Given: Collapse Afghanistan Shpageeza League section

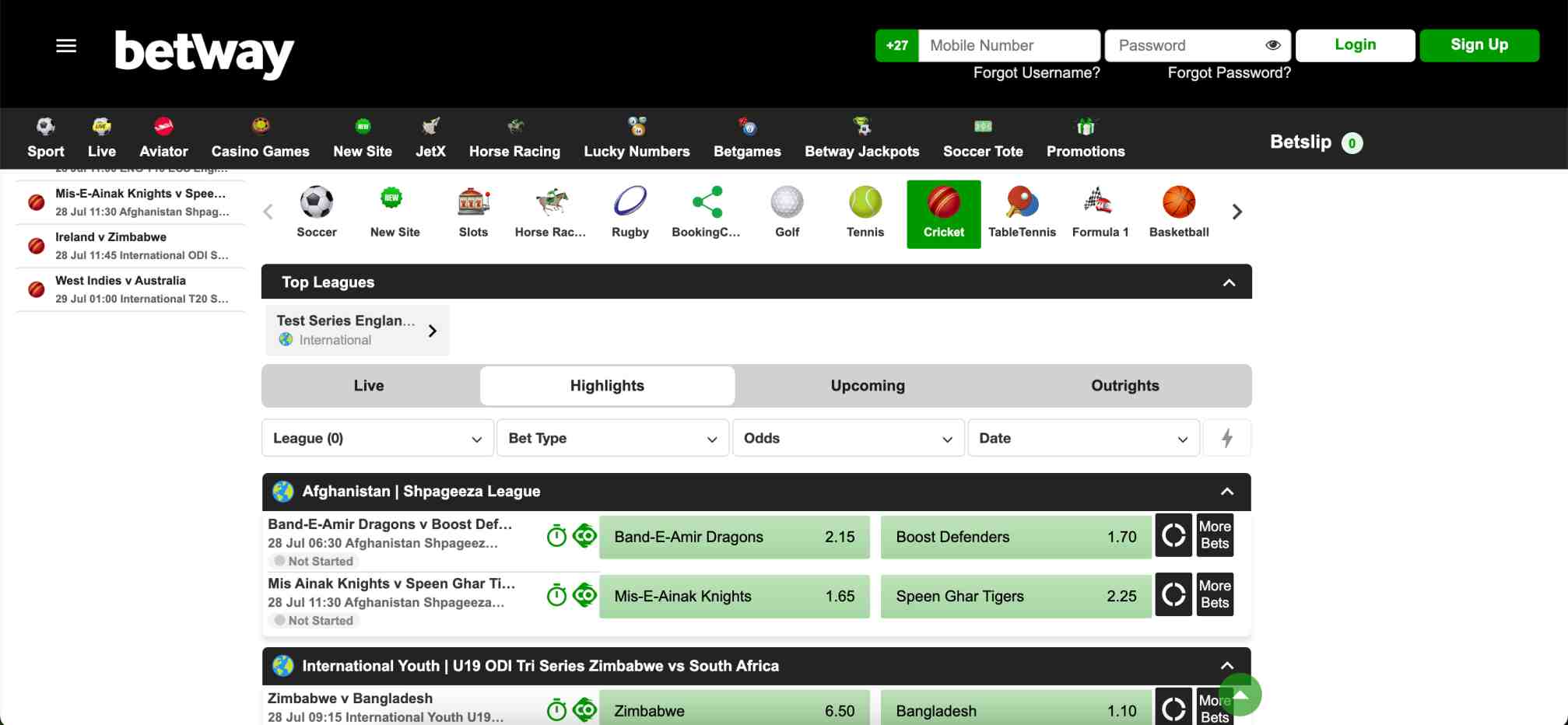Looking at the screenshot, I should coord(1227,492).
